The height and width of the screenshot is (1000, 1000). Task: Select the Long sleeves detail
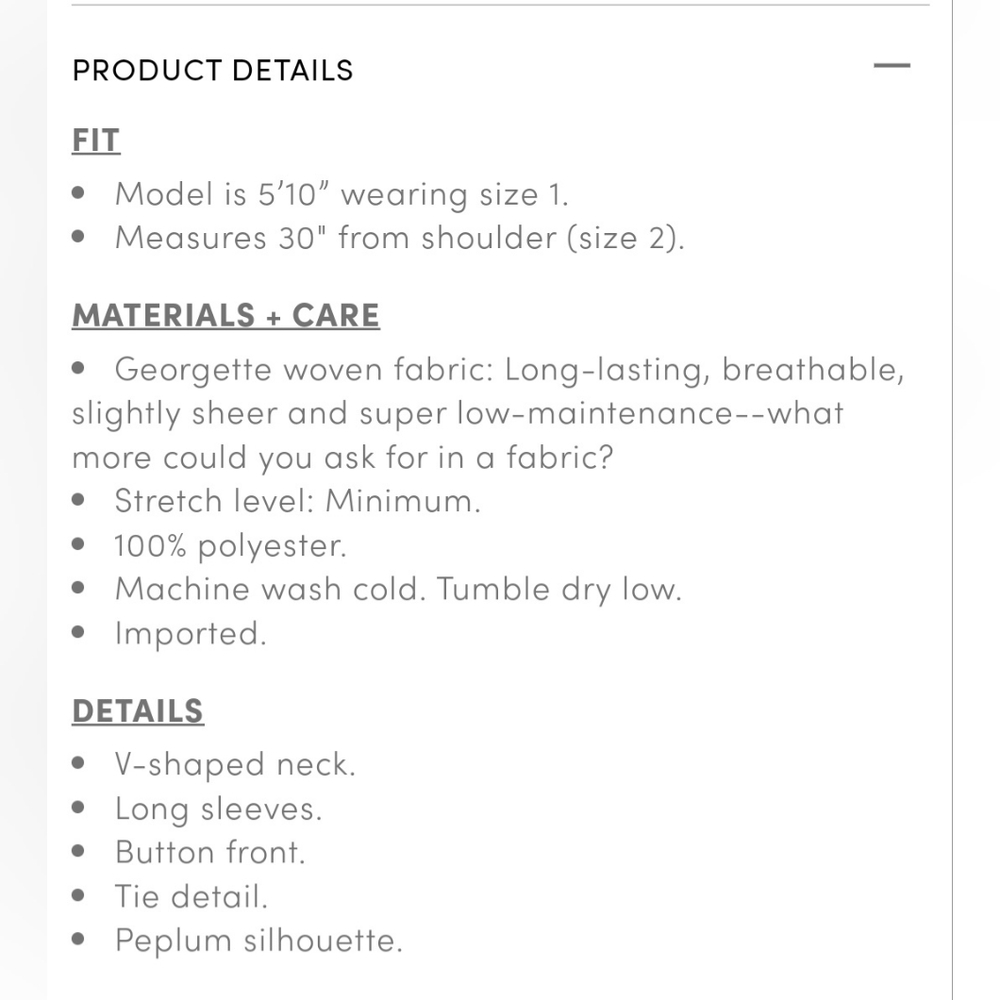tap(218, 809)
